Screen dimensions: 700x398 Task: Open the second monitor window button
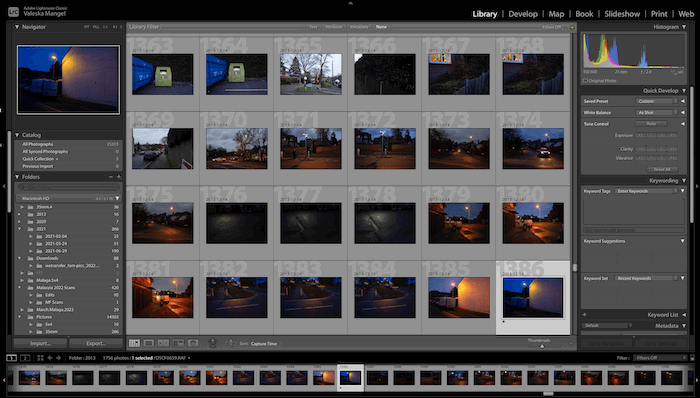(25, 358)
